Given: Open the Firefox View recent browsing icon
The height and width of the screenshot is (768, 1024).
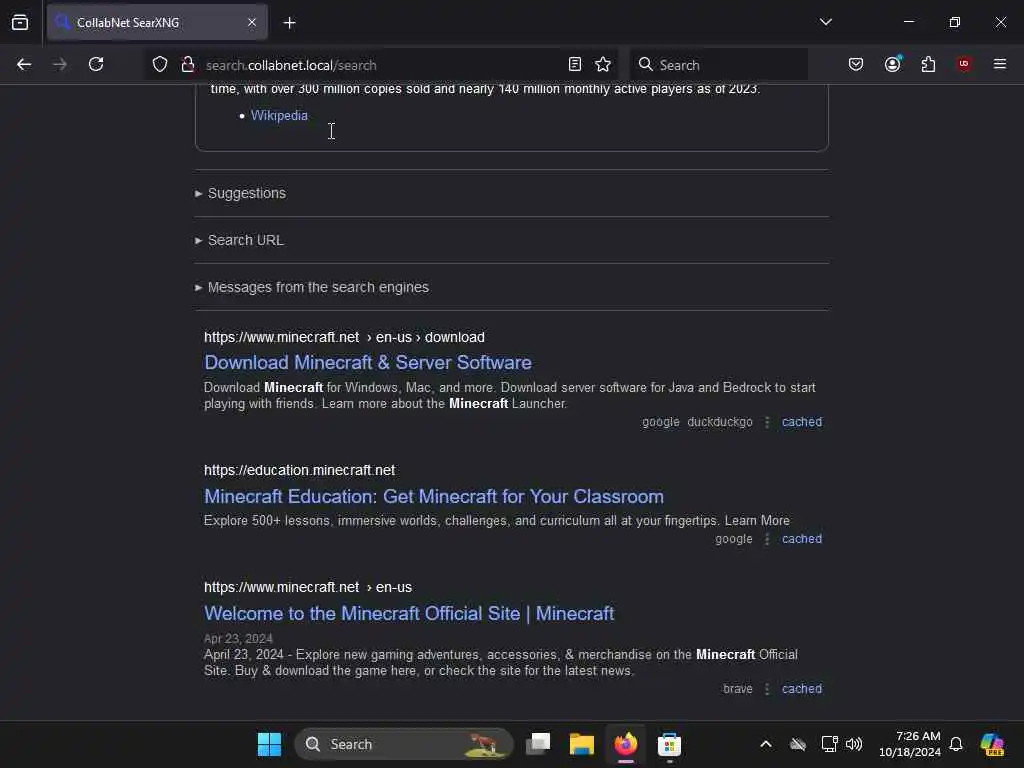Looking at the screenshot, I should pos(20,22).
